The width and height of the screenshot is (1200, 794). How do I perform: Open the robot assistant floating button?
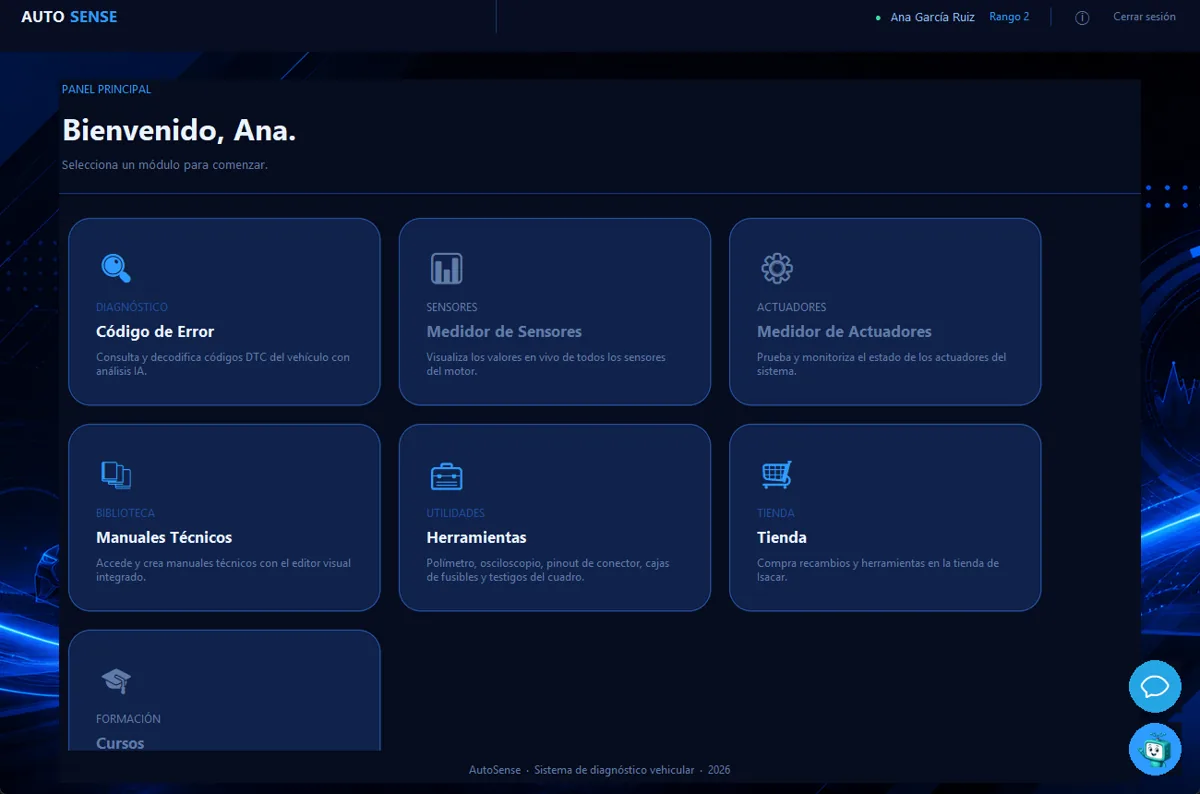(1155, 748)
